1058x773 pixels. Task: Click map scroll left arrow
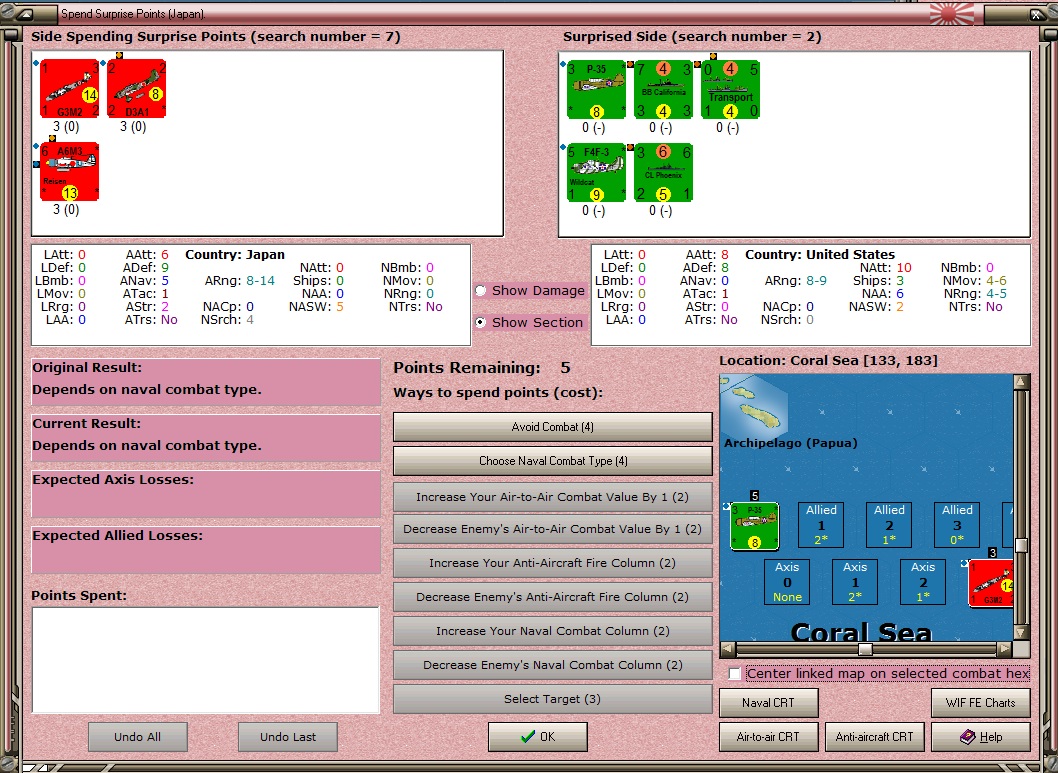click(x=727, y=650)
